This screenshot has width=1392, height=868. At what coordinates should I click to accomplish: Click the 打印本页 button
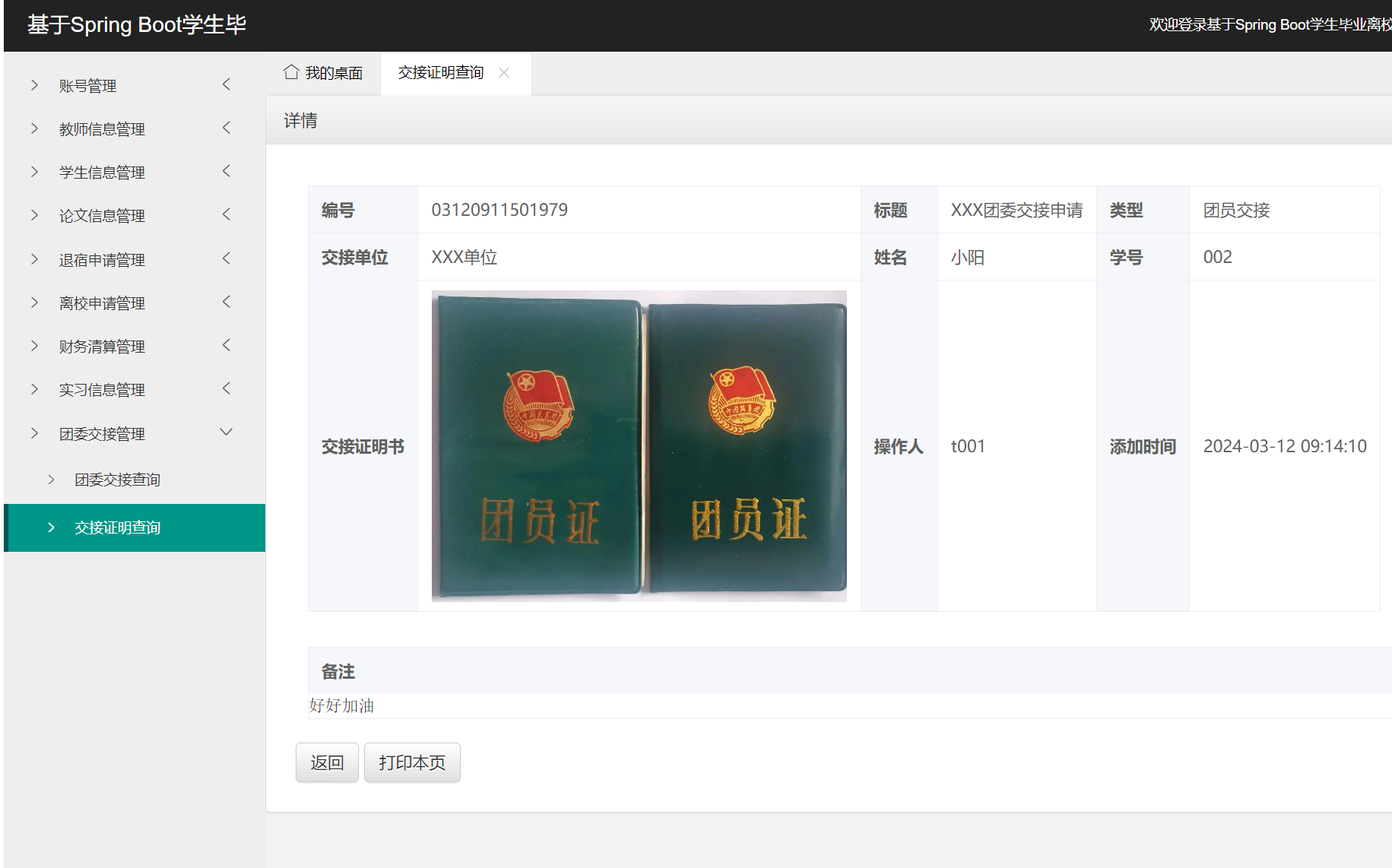click(412, 762)
